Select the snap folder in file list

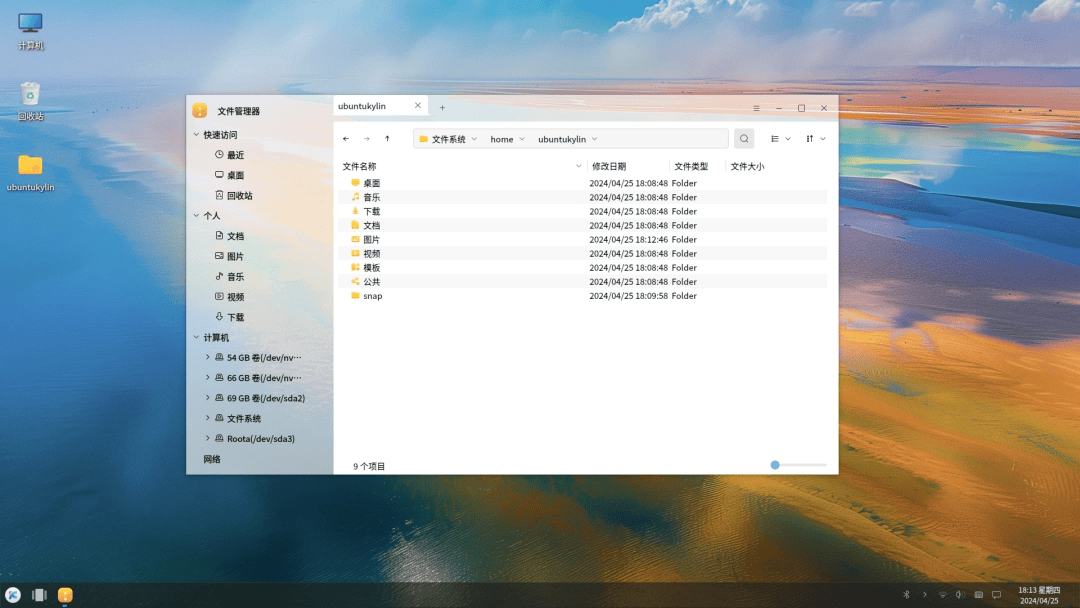372,296
